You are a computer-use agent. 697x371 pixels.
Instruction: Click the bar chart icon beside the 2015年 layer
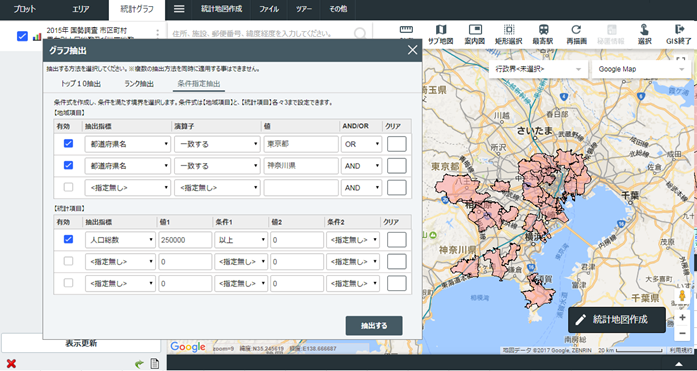[x=37, y=37]
